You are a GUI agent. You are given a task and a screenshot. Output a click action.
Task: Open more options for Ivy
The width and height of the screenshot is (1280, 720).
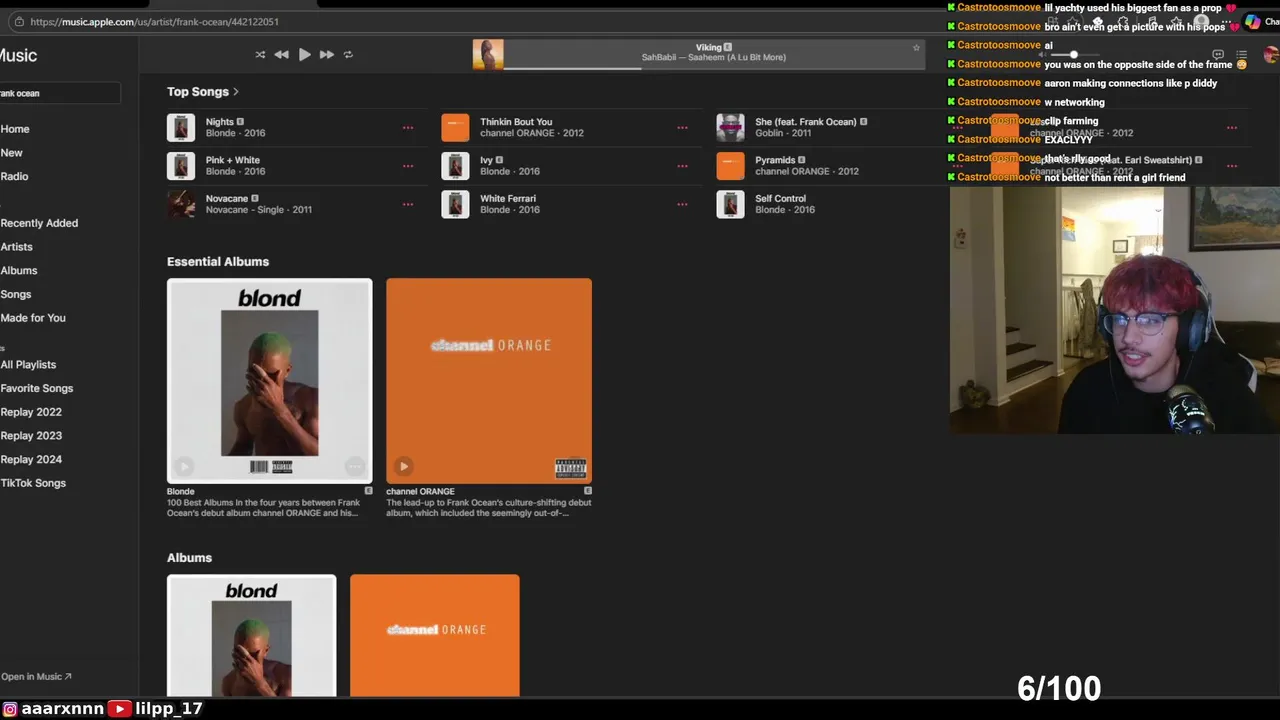682,166
